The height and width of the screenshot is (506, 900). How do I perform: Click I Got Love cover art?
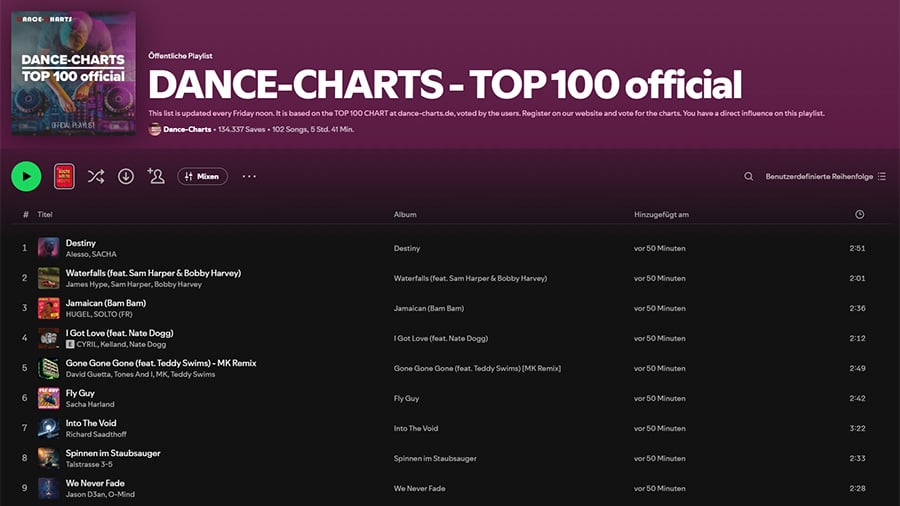coord(48,338)
